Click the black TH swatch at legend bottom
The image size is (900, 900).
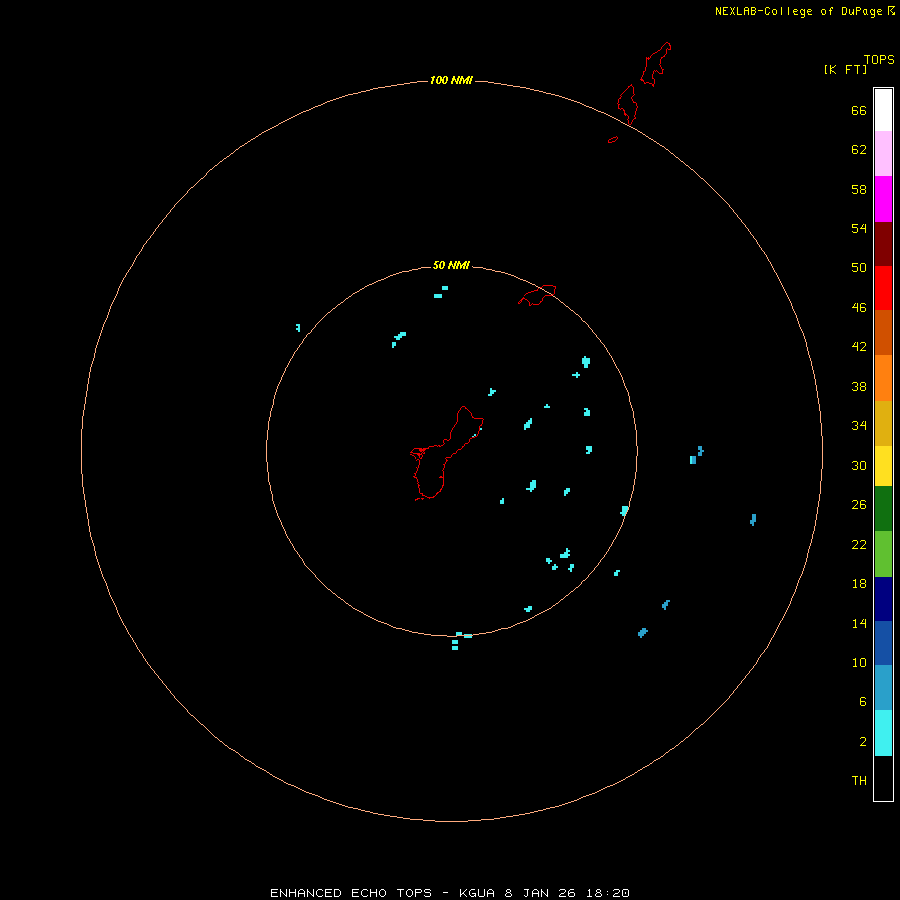(883, 778)
